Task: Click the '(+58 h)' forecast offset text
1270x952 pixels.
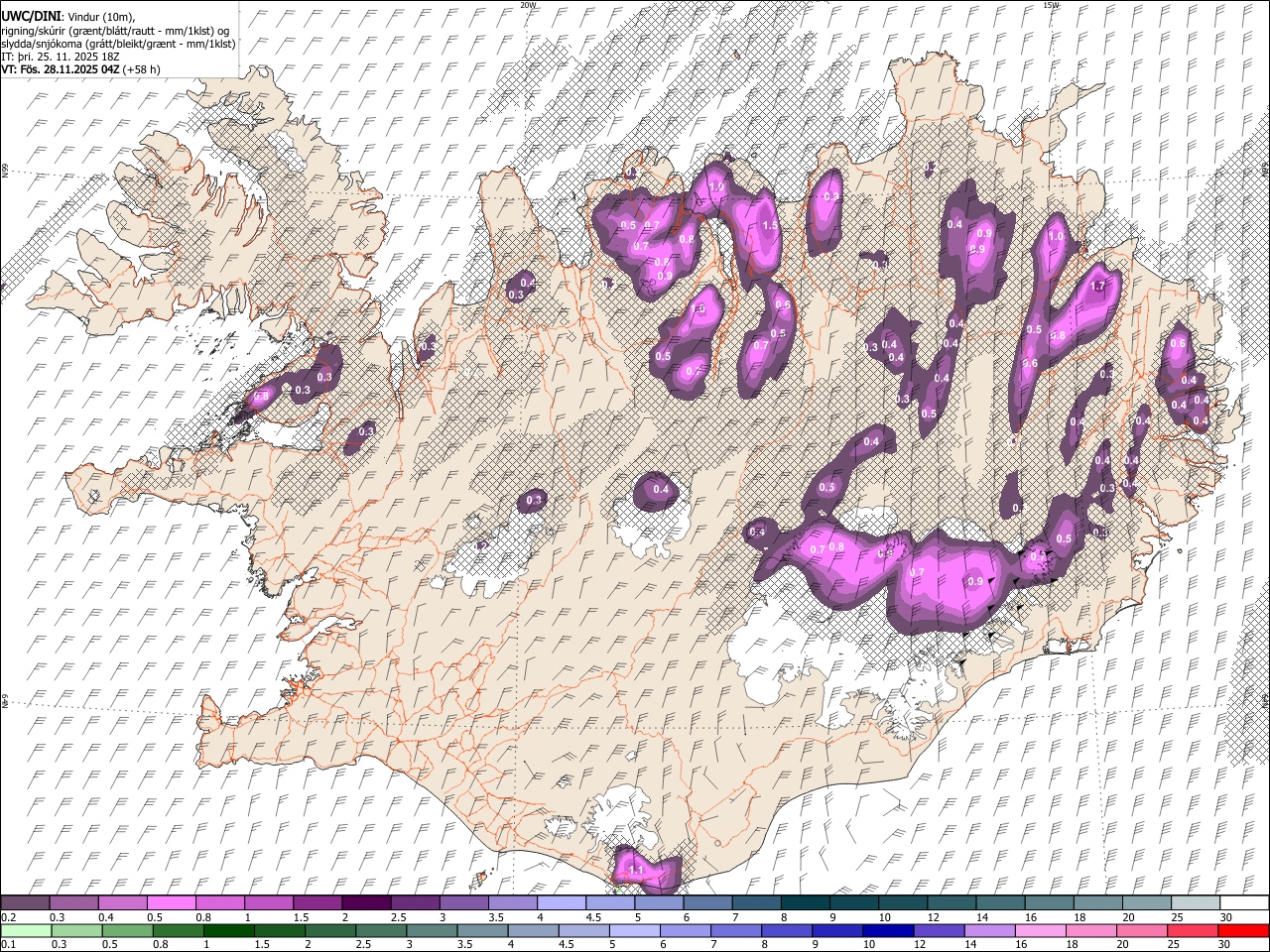Action: pos(142,69)
